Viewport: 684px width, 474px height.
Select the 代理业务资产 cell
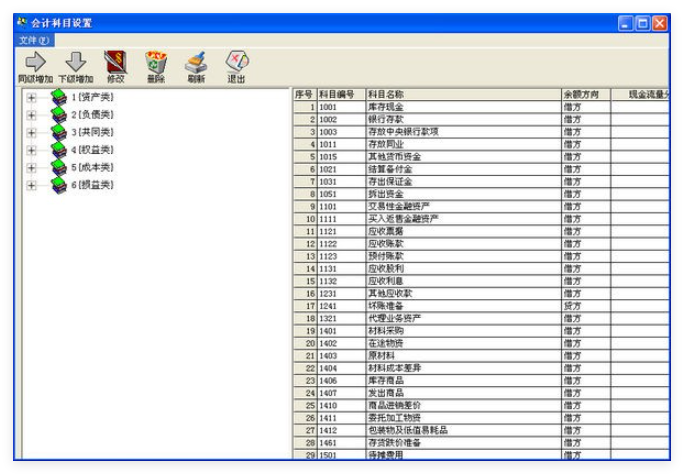tap(463, 318)
